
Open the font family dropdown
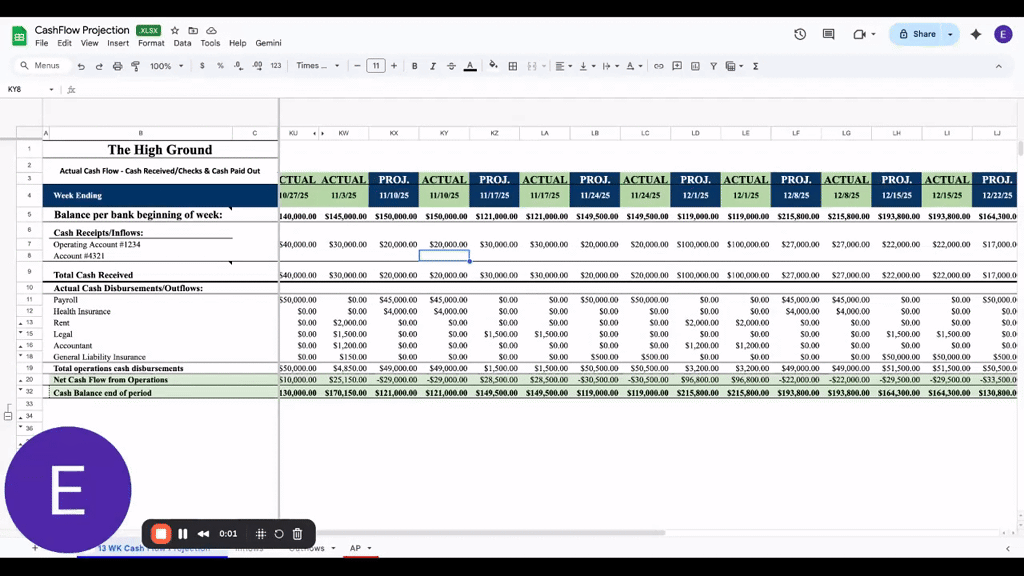click(x=318, y=65)
